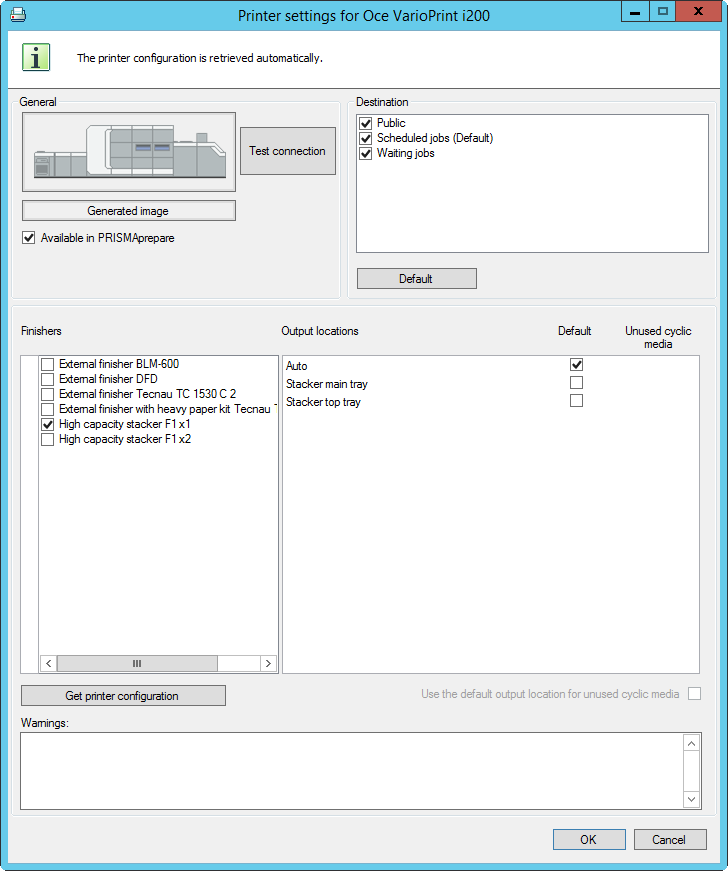Image resolution: width=728 pixels, height=871 pixels.
Task: Enable External finisher BLM-600
Action: (48, 364)
